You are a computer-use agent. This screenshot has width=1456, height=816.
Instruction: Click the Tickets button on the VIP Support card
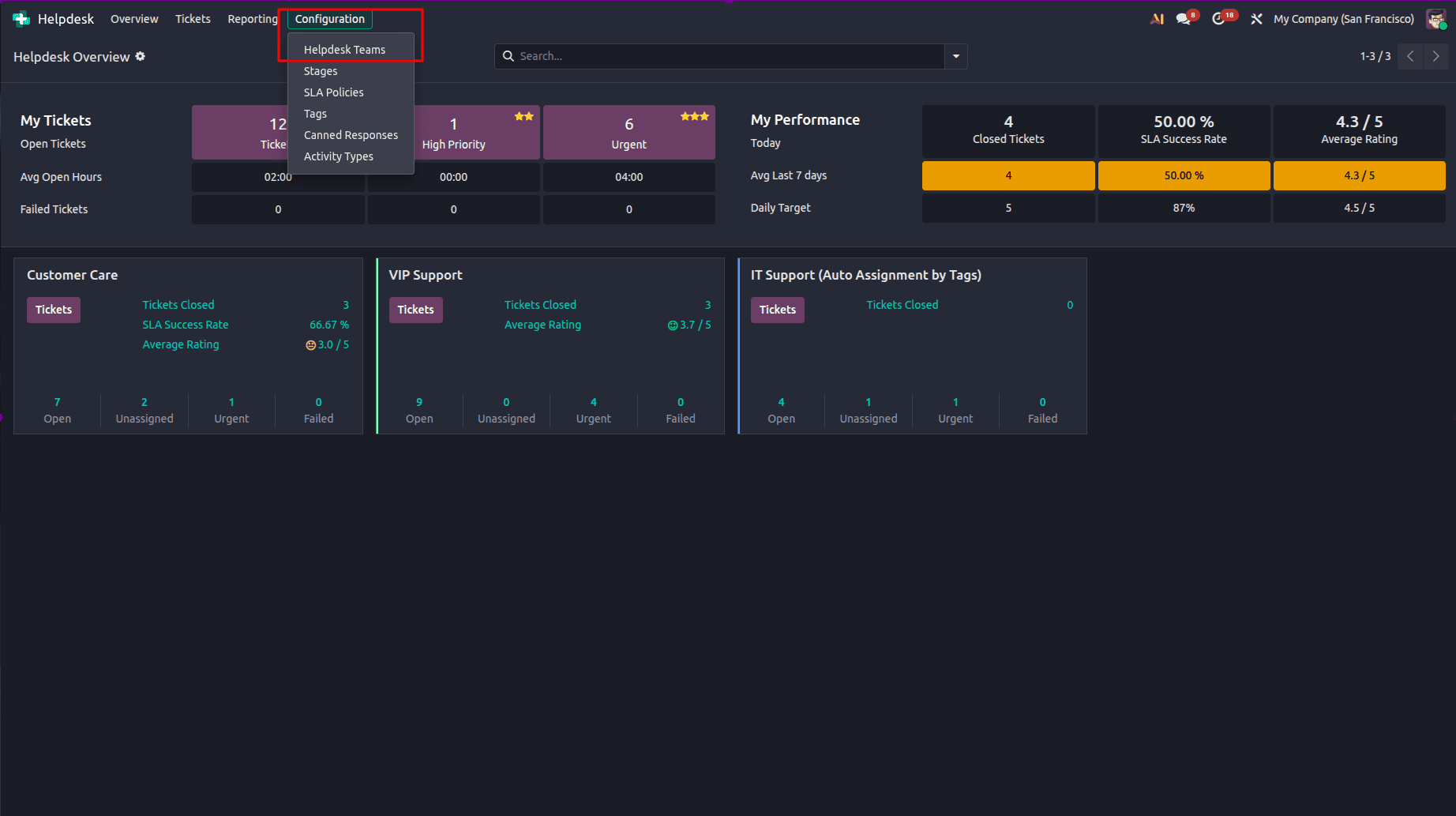click(416, 310)
